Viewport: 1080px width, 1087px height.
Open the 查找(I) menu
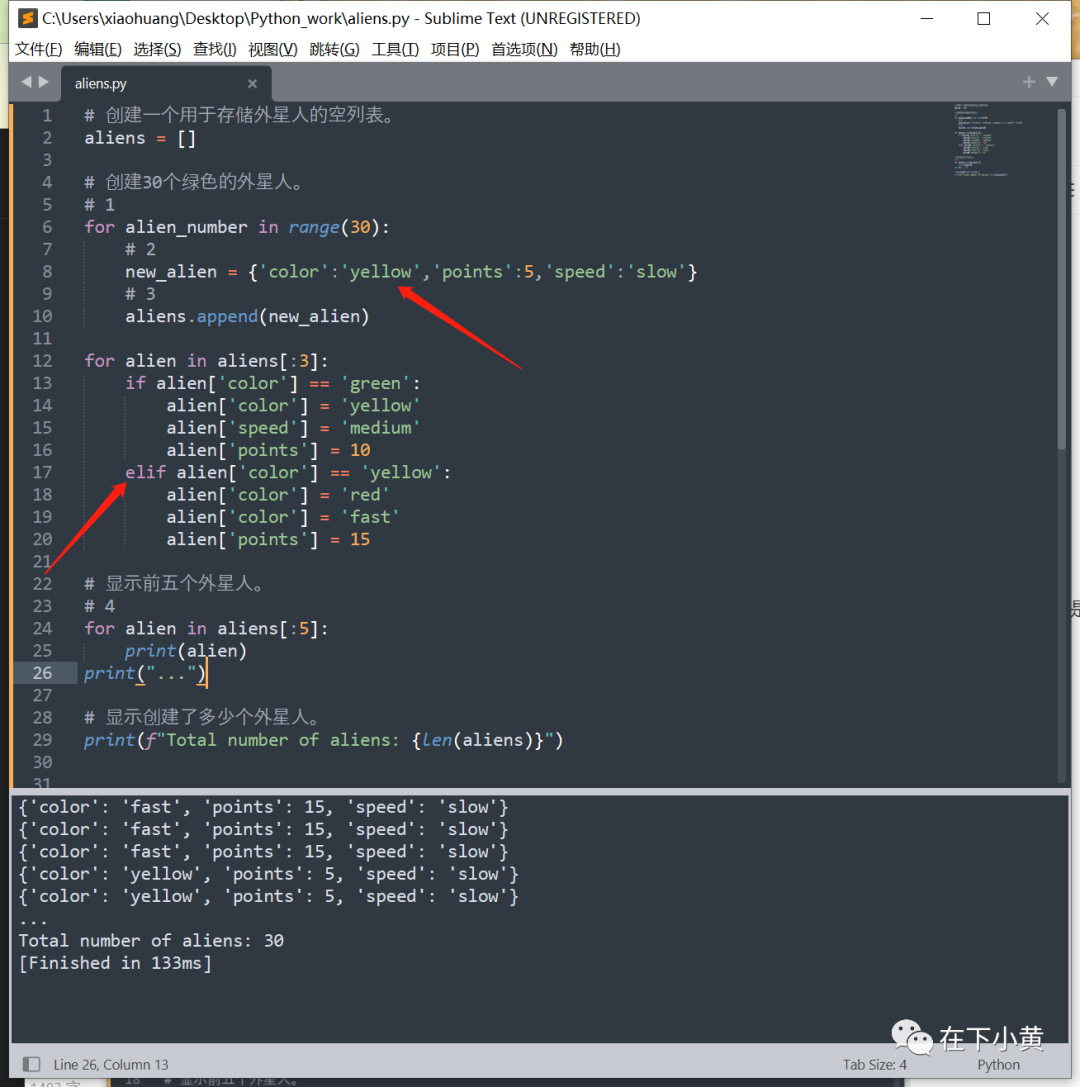(214, 49)
